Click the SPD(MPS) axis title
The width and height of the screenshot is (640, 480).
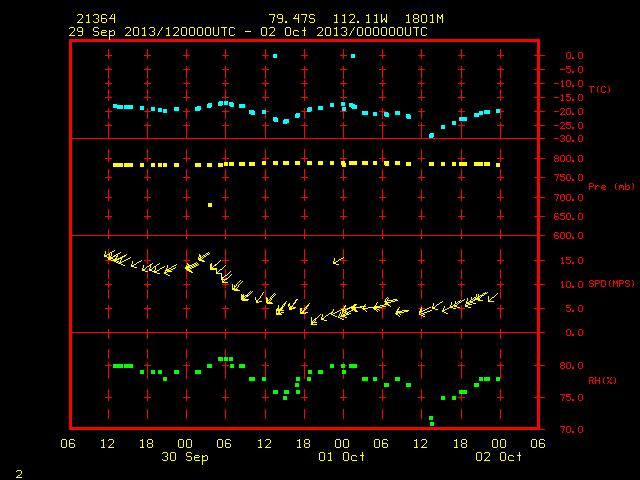611,283
